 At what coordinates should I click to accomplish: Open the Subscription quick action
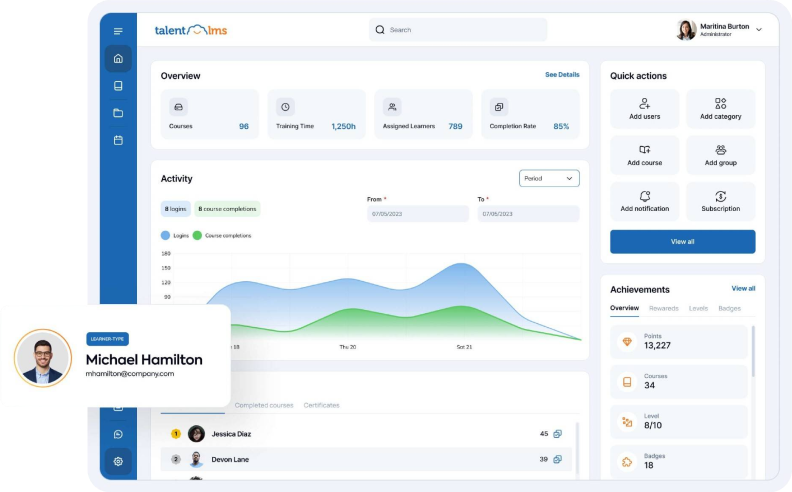[720, 201]
